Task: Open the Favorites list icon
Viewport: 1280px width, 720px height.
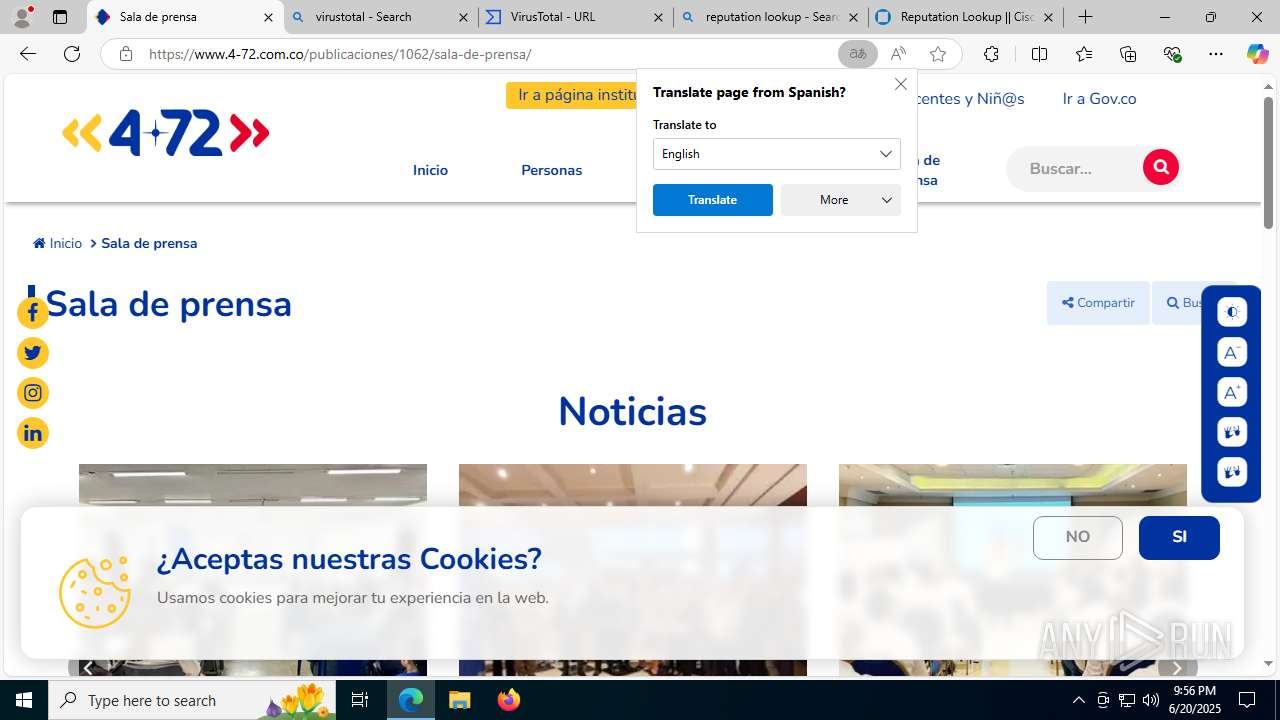Action: tap(1084, 54)
